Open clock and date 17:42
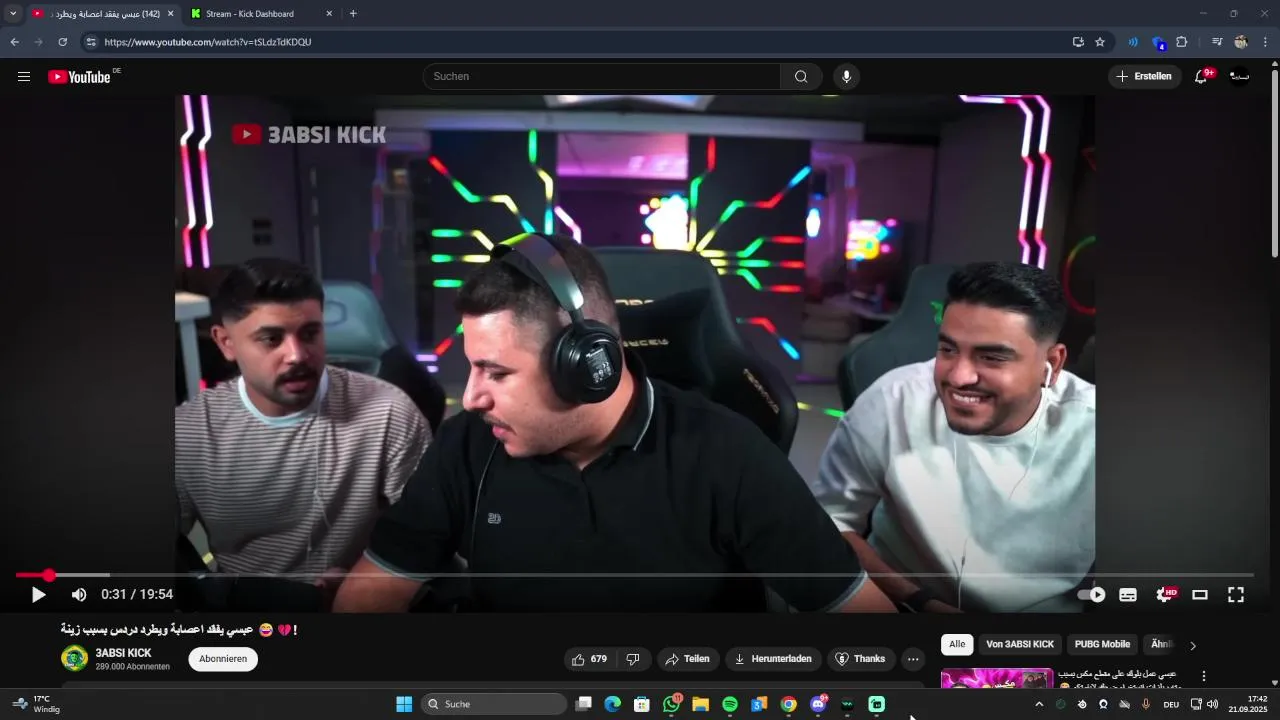Viewport: 1280px width, 720px height. click(1247, 704)
